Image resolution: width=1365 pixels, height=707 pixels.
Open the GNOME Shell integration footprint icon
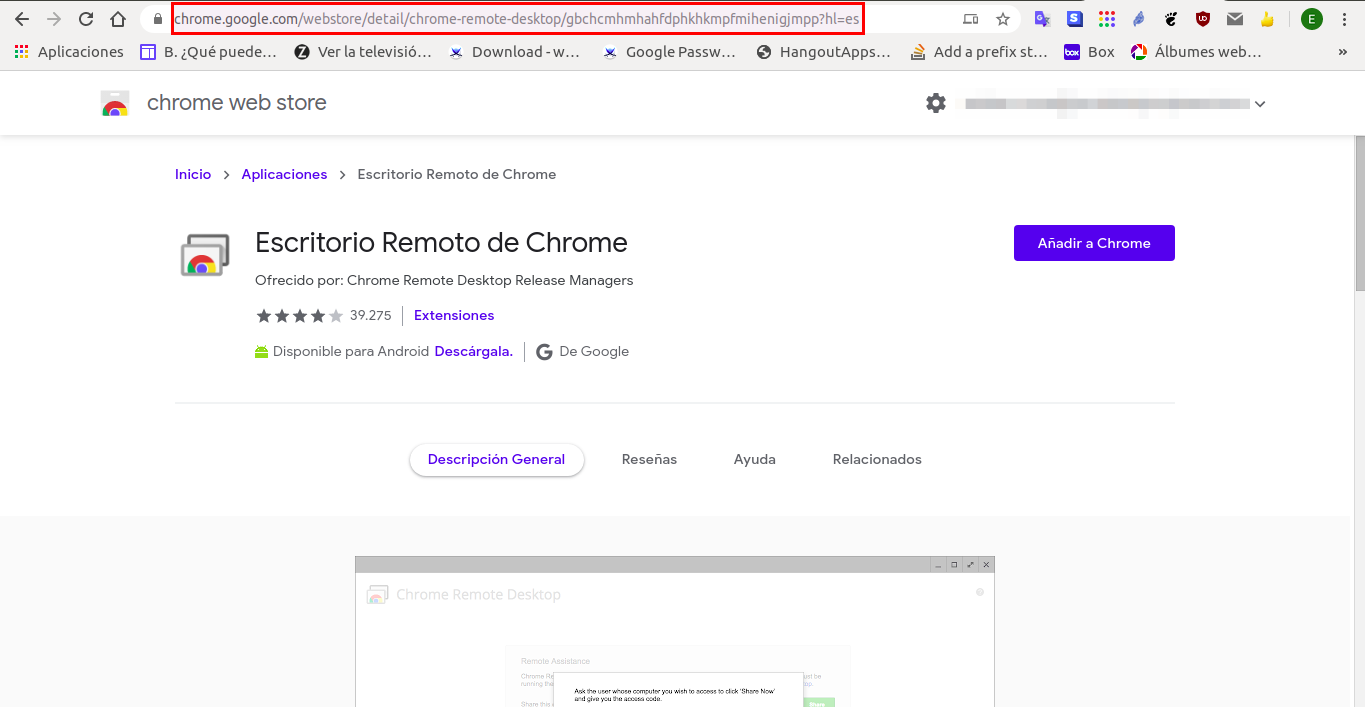tap(1170, 18)
